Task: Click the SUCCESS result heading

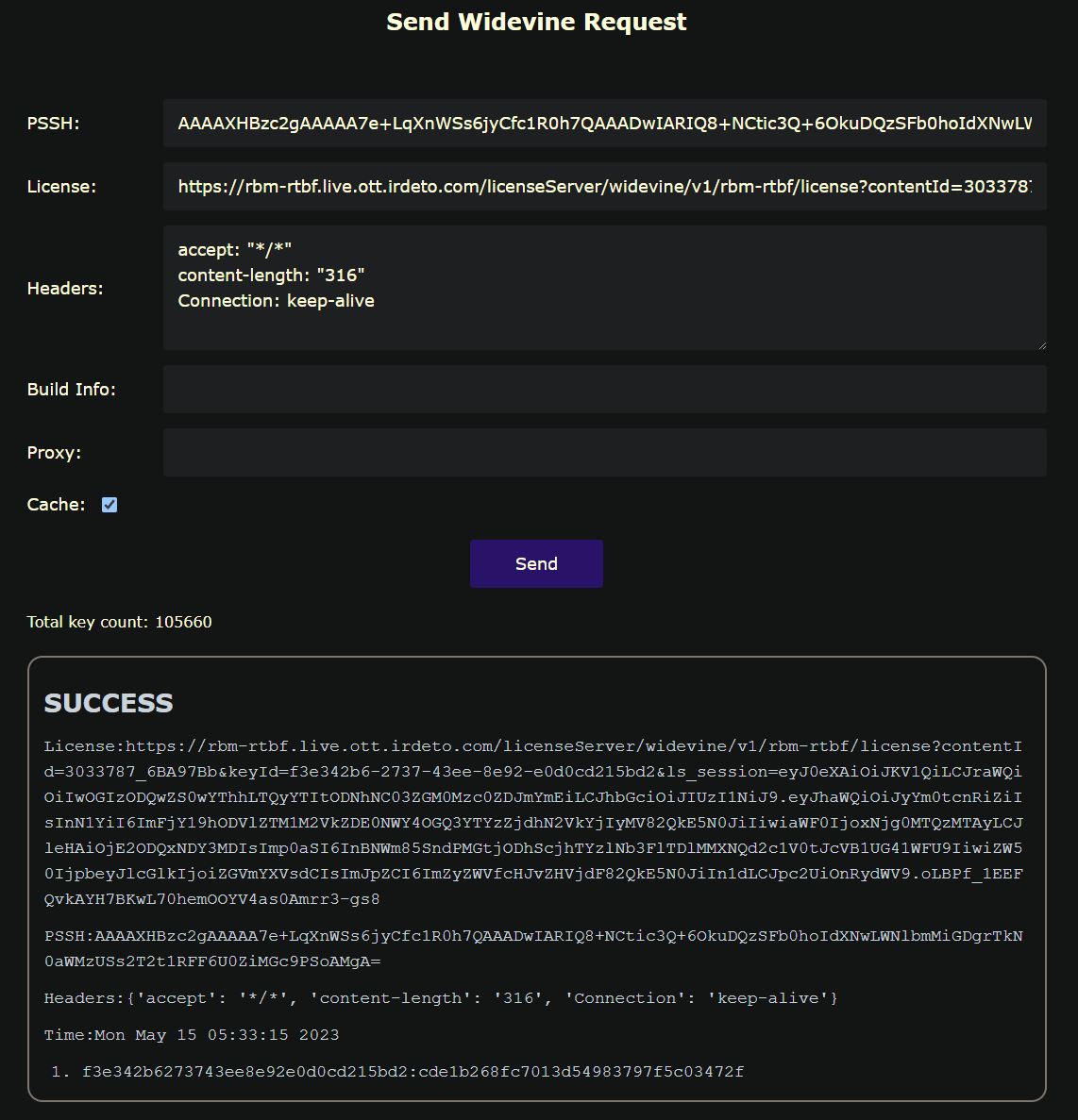Action: pos(109,703)
